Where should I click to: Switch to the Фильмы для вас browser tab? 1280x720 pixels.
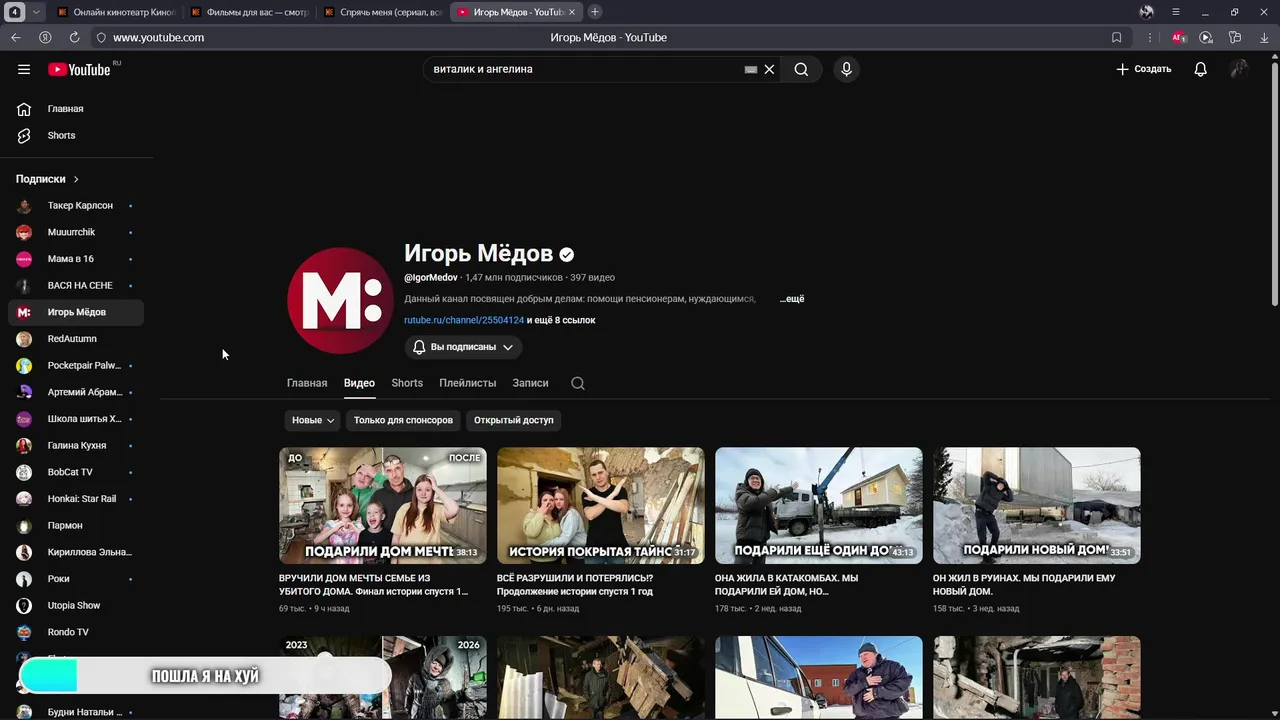tap(249, 12)
